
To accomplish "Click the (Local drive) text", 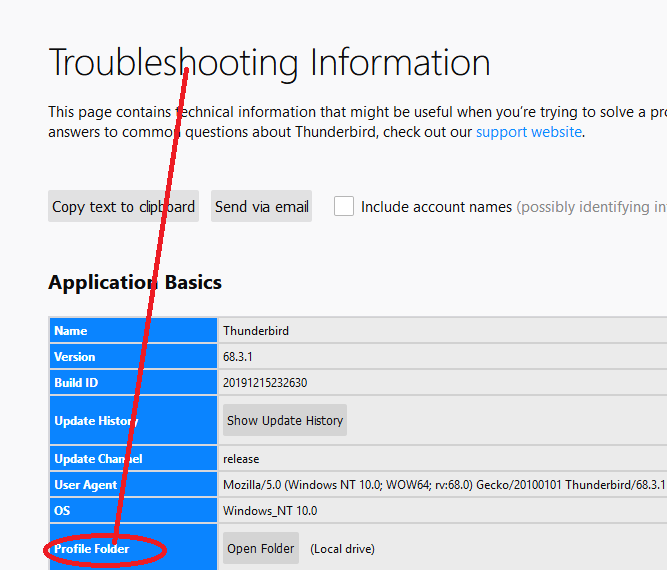I will (342, 549).
